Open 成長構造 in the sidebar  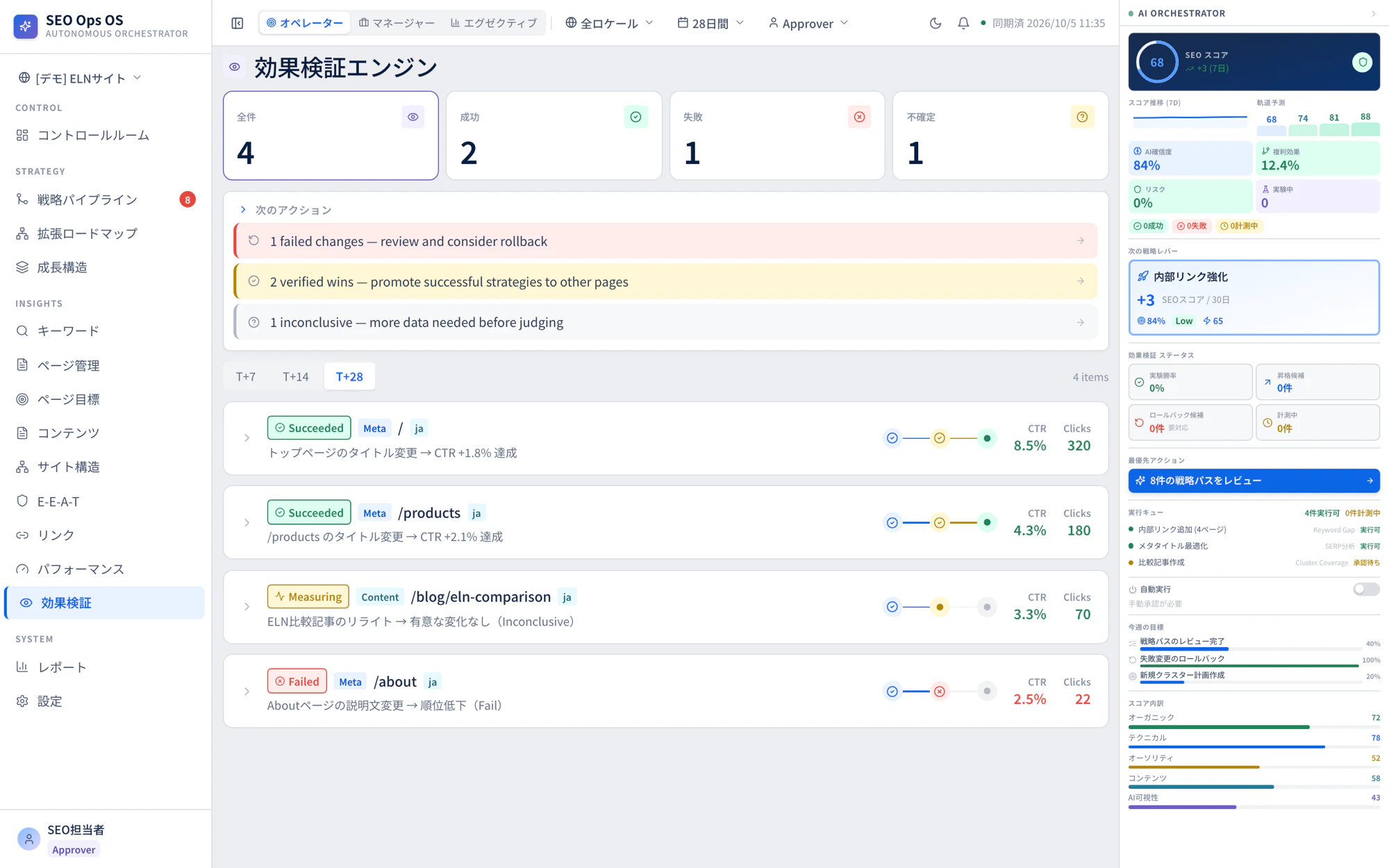coord(104,267)
